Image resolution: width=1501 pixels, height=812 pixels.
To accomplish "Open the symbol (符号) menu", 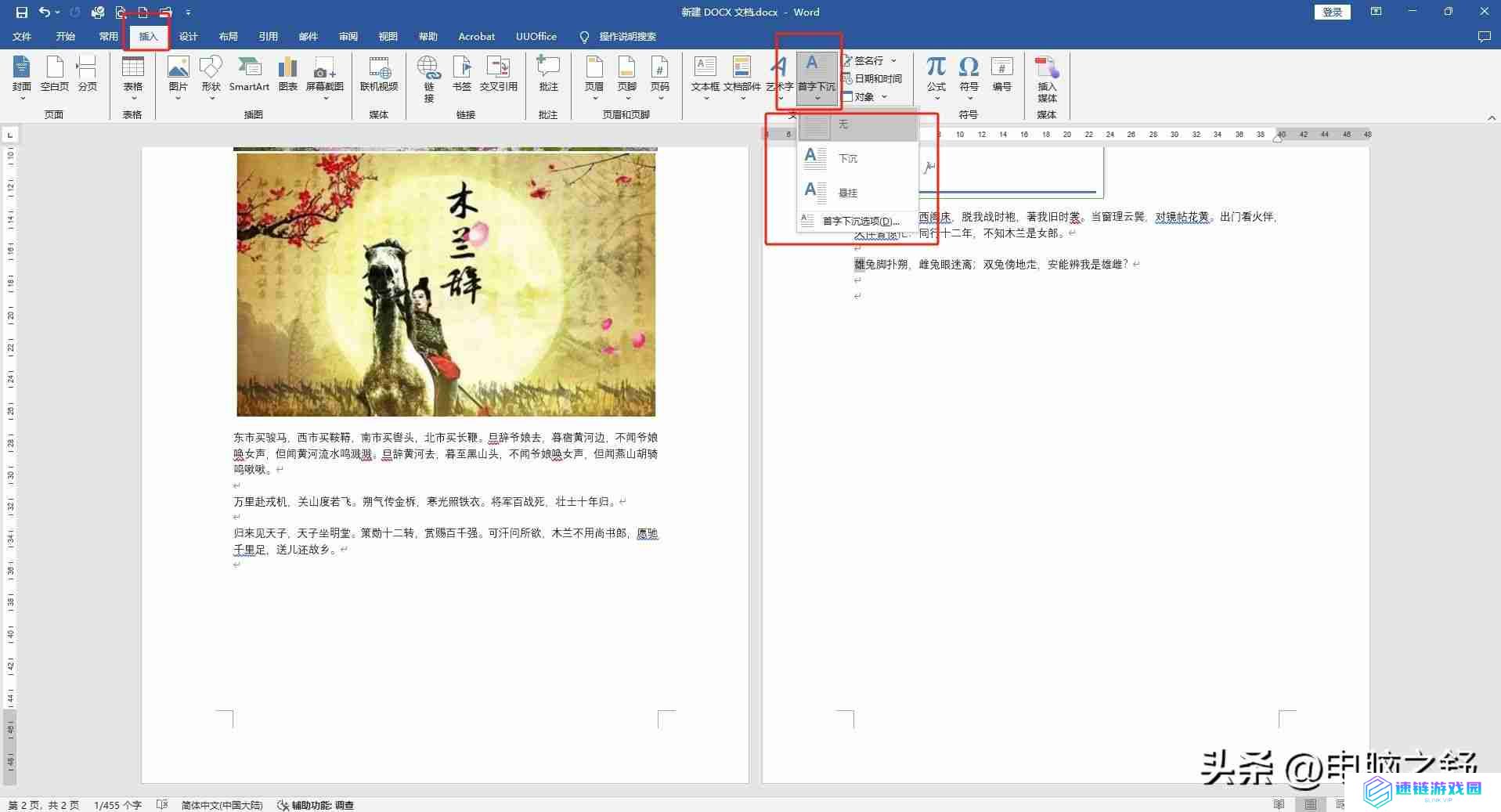I will pyautogui.click(x=969, y=78).
